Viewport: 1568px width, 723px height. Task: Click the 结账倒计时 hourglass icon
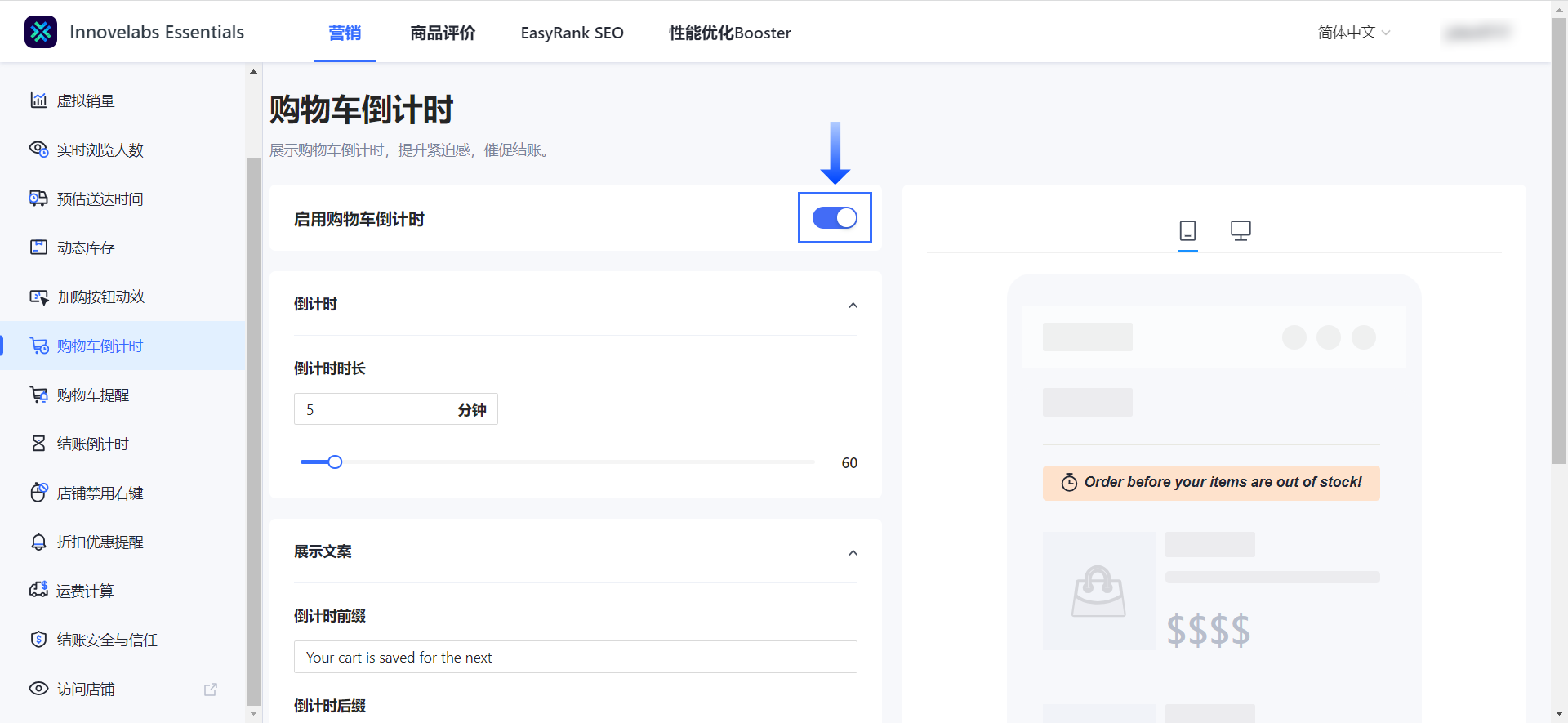(38, 444)
